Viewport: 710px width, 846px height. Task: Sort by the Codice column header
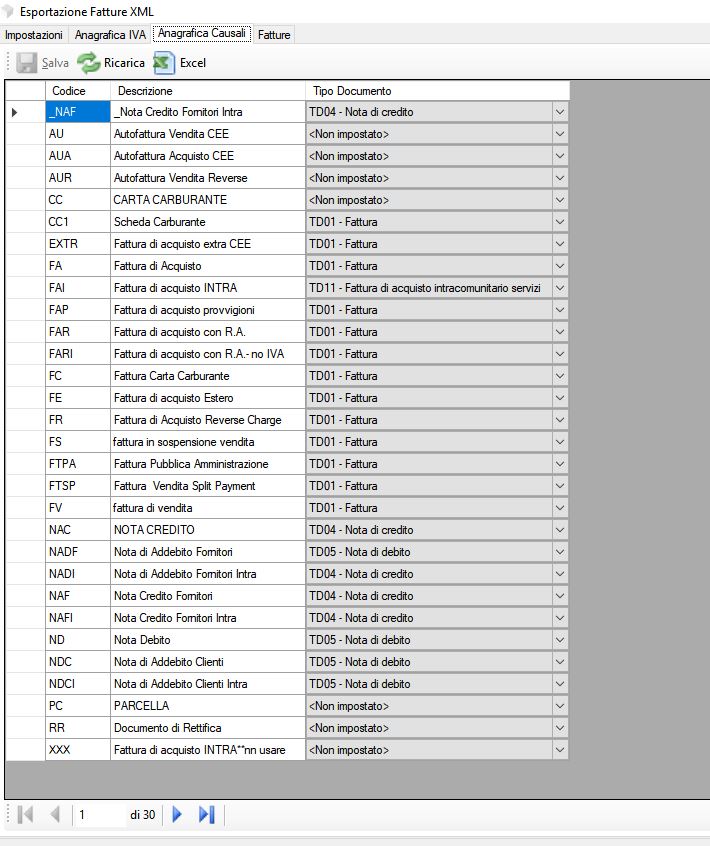(x=76, y=91)
